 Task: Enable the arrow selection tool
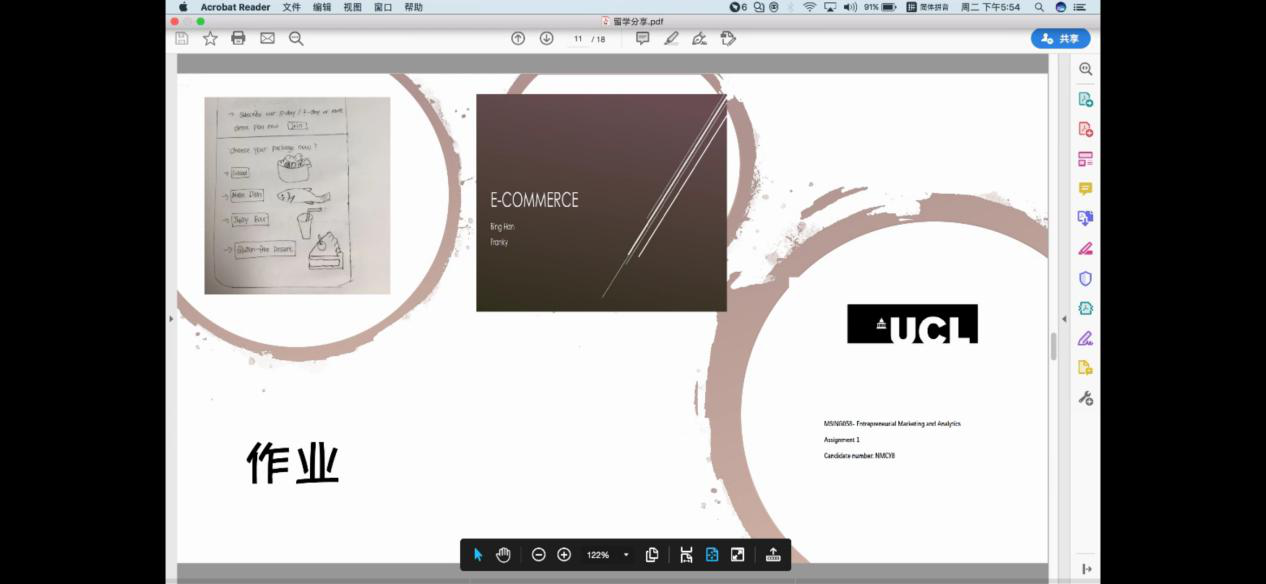coord(478,555)
